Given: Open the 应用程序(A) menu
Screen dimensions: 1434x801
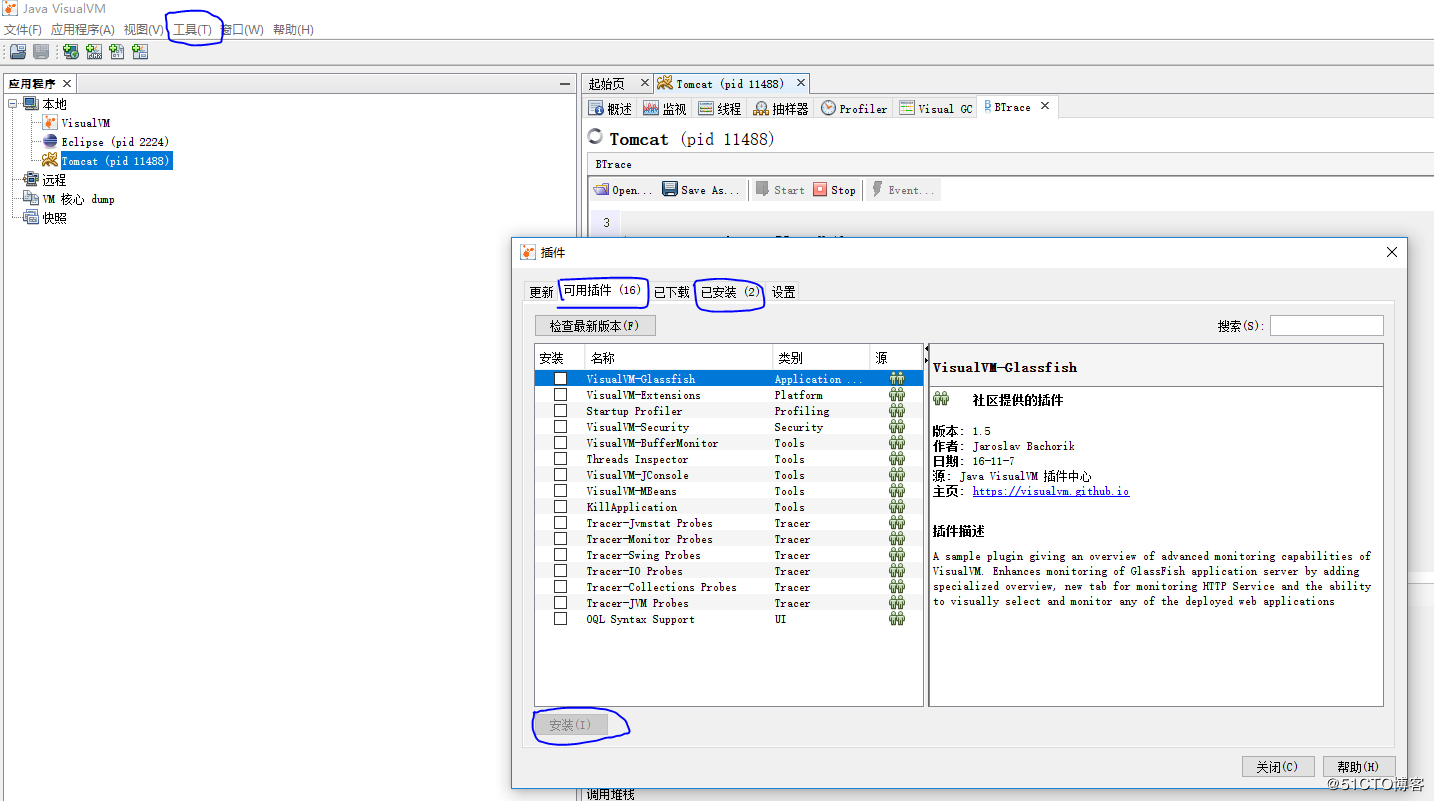Looking at the screenshot, I should click(x=83, y=29).
